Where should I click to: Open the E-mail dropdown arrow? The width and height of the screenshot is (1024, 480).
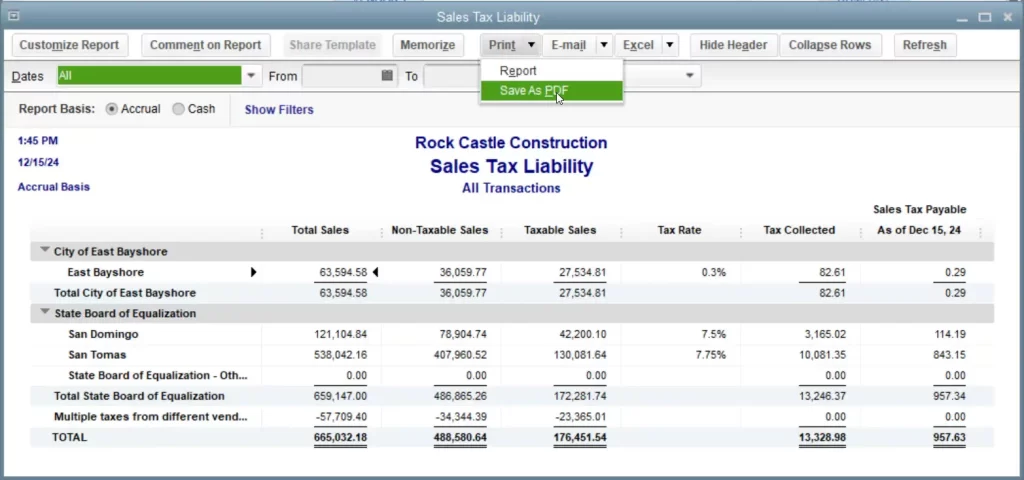pyautogui.click(x=603, y=45)
